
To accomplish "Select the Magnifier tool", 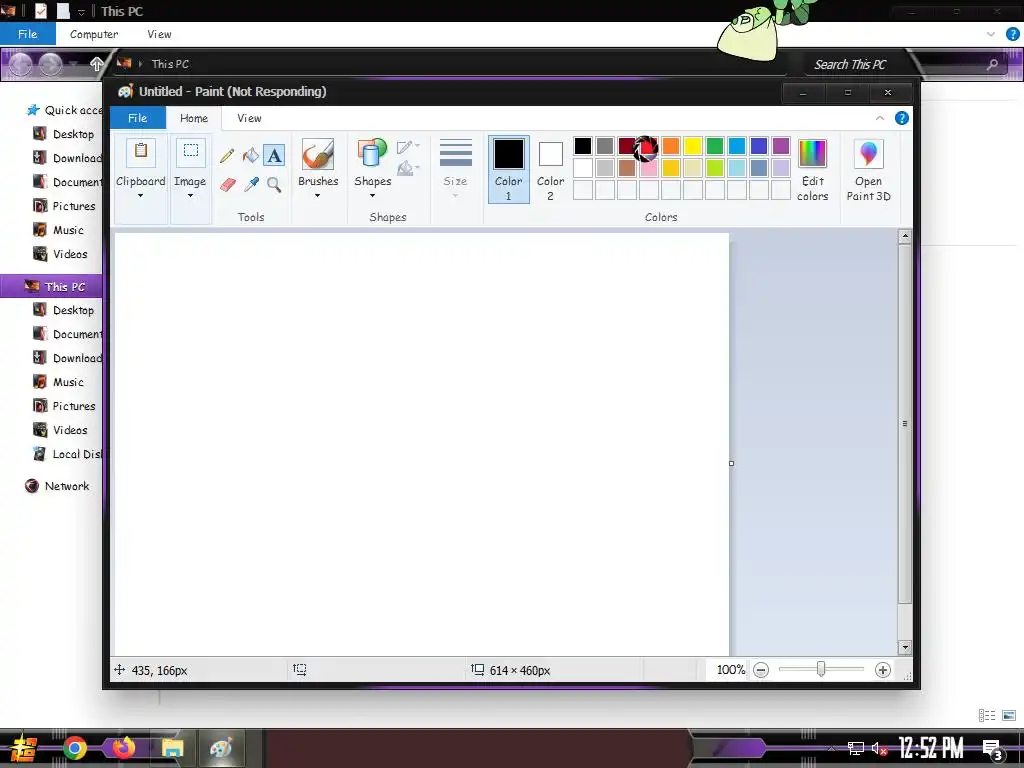I will click(274, 185).
